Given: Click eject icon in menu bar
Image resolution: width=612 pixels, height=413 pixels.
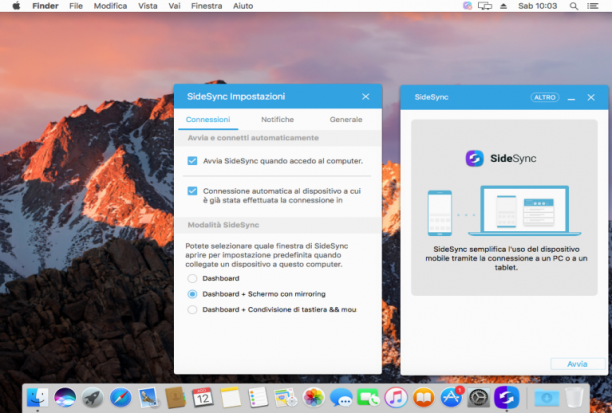Looking at the screenshot, I should coord(503,6).
